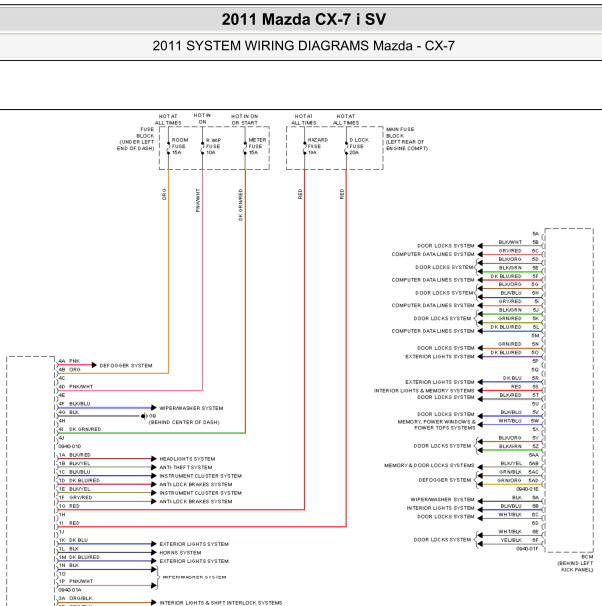Click DEFOGGER SYSTEM next to 4A PNK
The width and height of the screenshot is (602, 606).
(x=126, y=366)
